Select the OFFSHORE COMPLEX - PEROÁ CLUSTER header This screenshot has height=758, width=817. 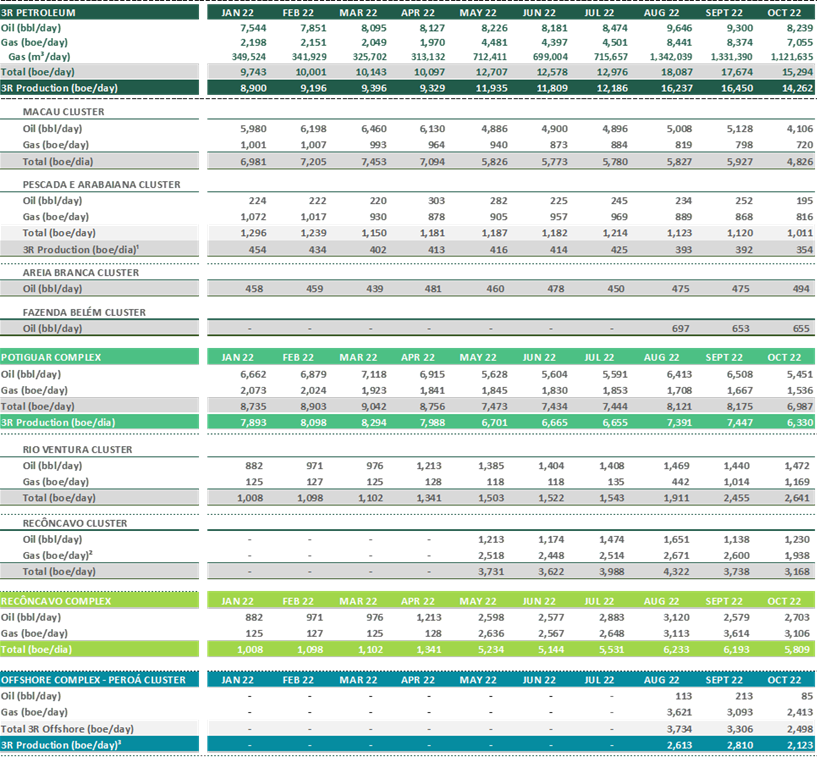pyautogui.click(x=93, y=680)
